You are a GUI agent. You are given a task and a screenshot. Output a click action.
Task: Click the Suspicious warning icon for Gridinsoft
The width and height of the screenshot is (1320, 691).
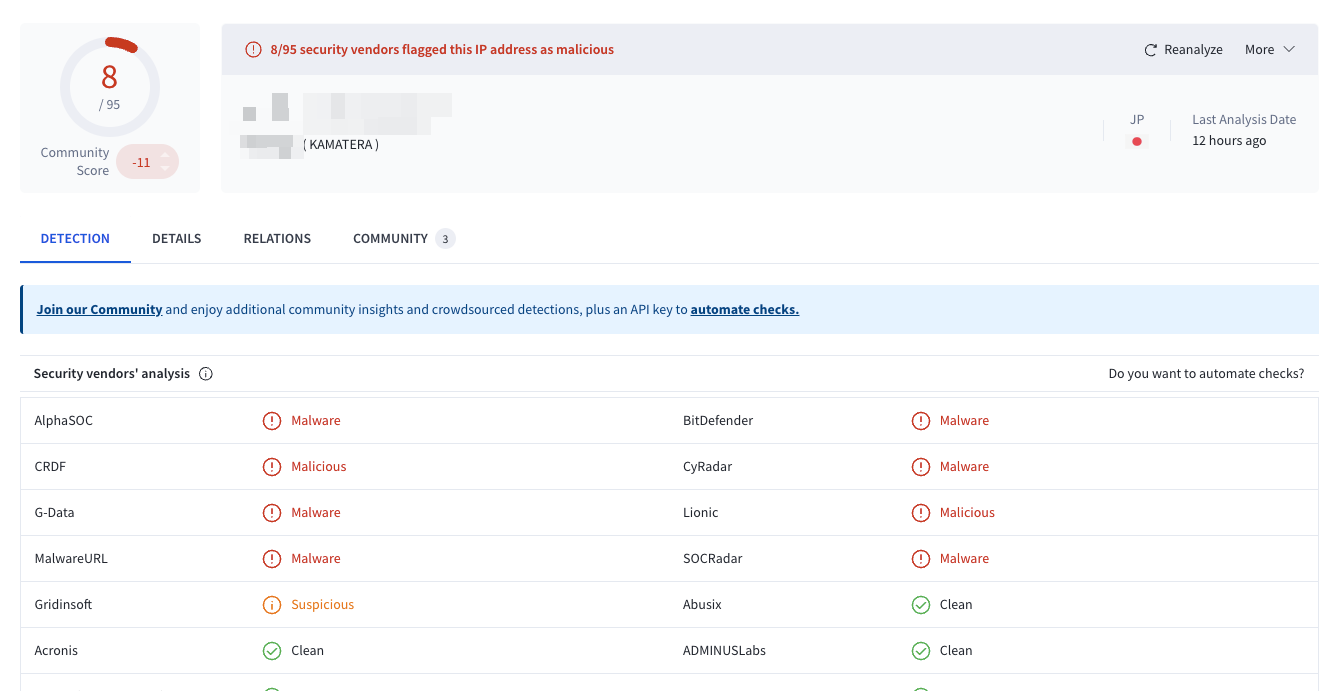point(272,604)
